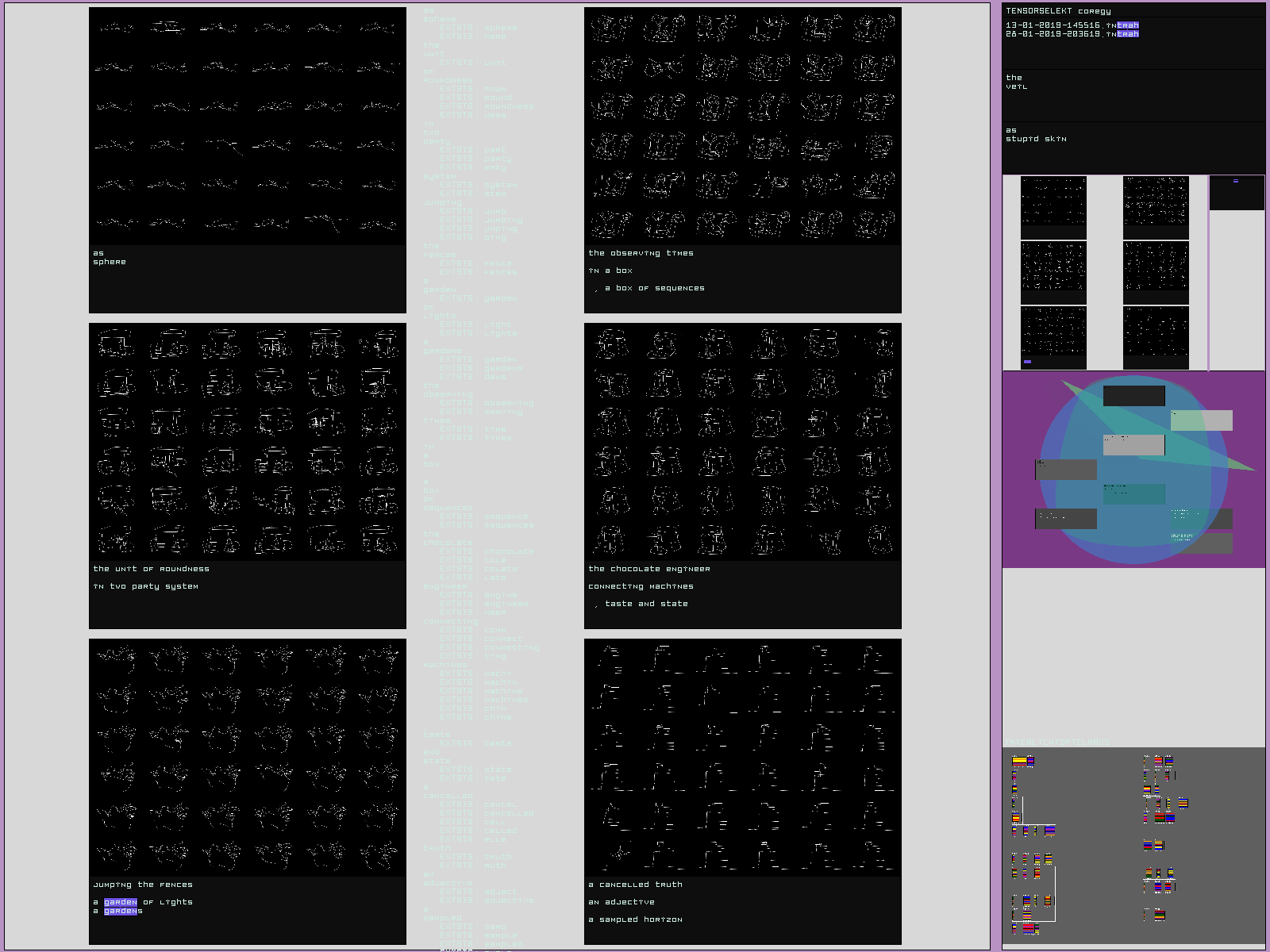This screenshot has height=952, width=1270.
Task: Click the highlighted 'gardens' word
Action: pyautogui.click(x=123, y=911)
